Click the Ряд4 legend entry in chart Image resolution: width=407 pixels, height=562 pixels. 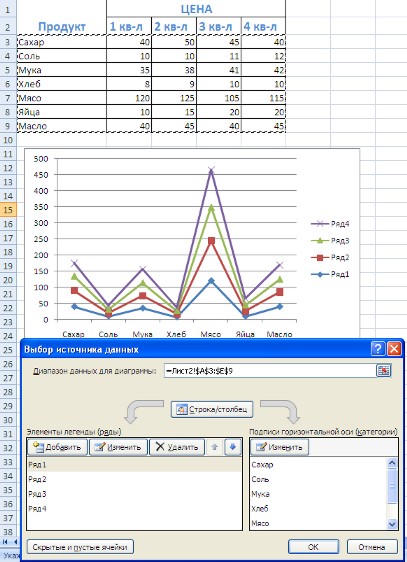(330, 224)
